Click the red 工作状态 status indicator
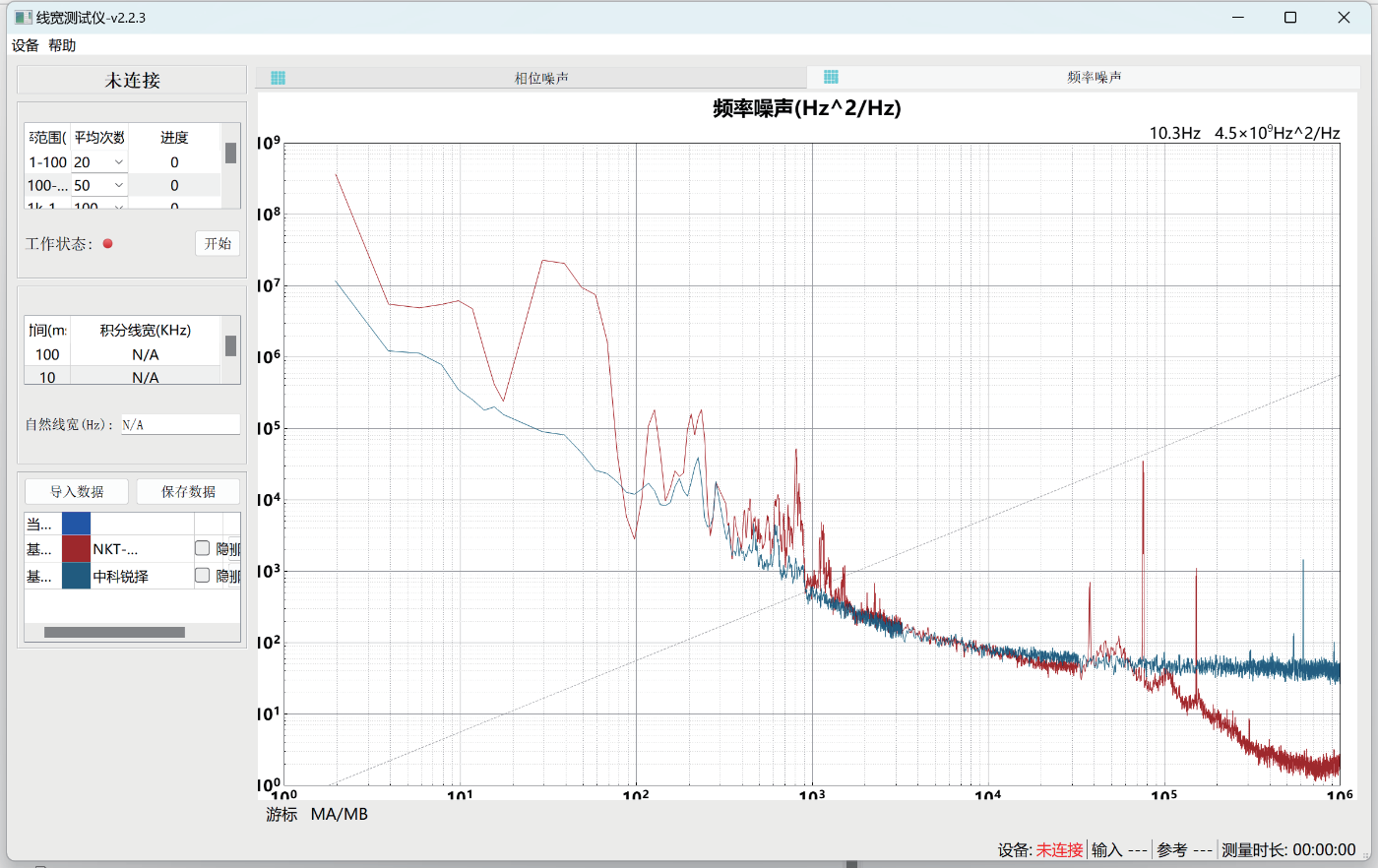 pos(108,243)
